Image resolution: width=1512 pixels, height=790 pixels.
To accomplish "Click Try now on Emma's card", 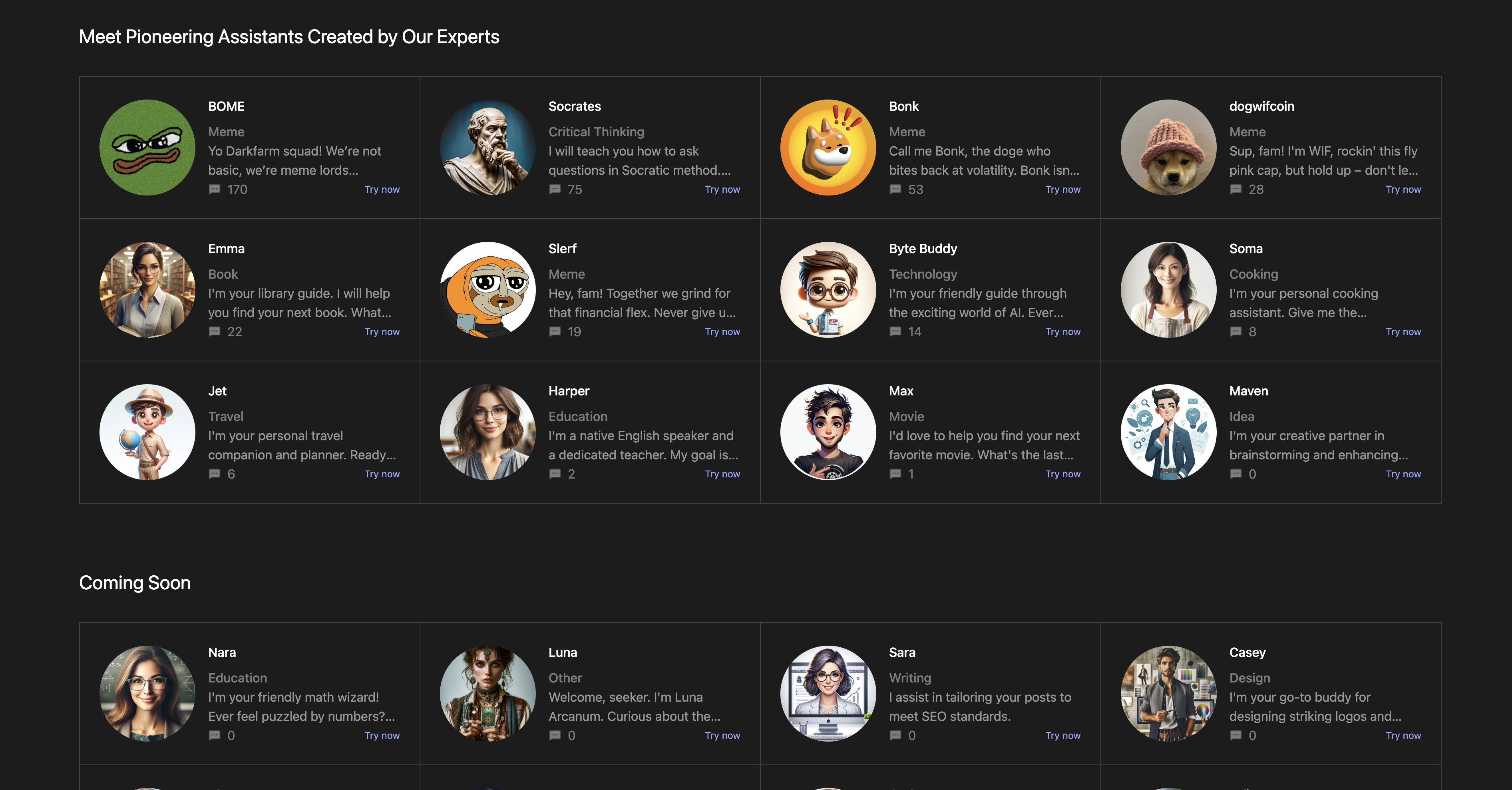I will [x=382, y=332].
